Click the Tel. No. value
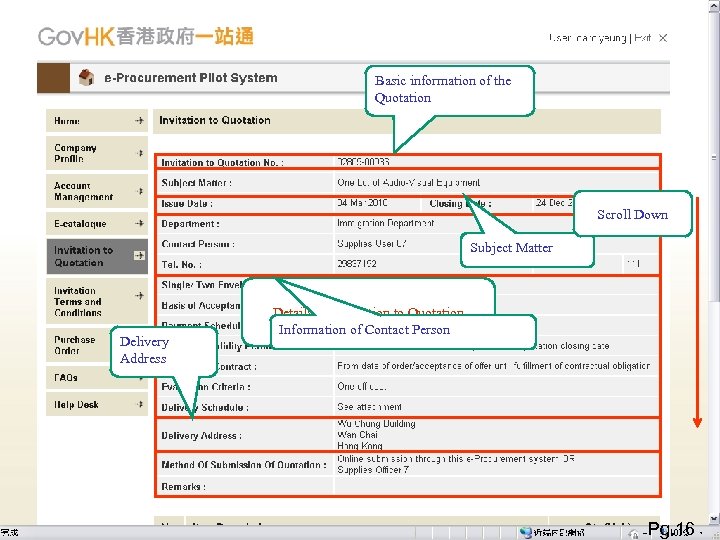The height and width of the screenshot is (540, 720). click(x=357, y=264)
